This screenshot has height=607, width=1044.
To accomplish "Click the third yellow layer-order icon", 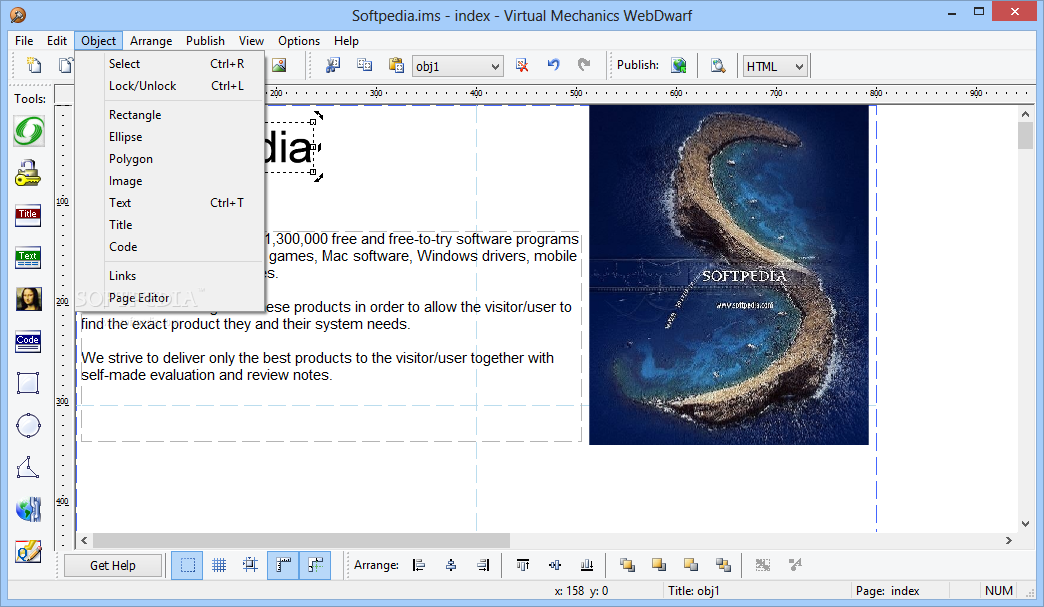I will tap(691, 565).
